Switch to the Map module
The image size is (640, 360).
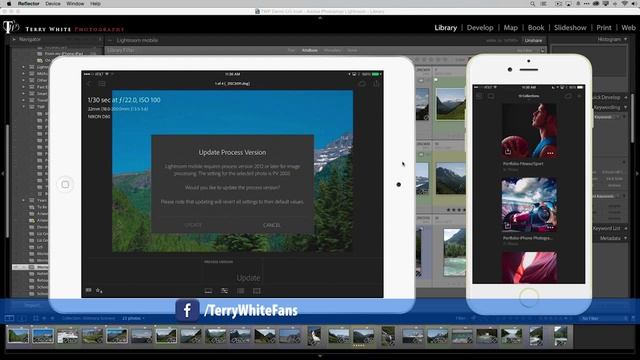[511, 28]
